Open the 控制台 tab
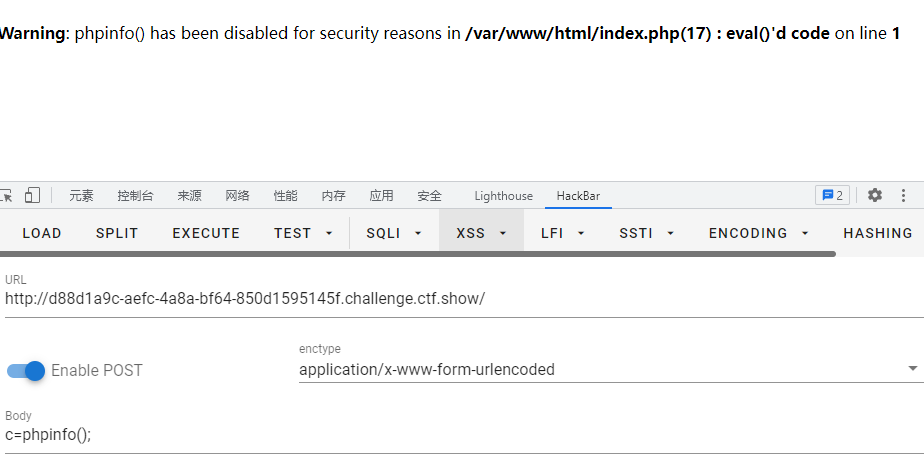This screenshot has width=924, height=457. (x=135, y=196)
